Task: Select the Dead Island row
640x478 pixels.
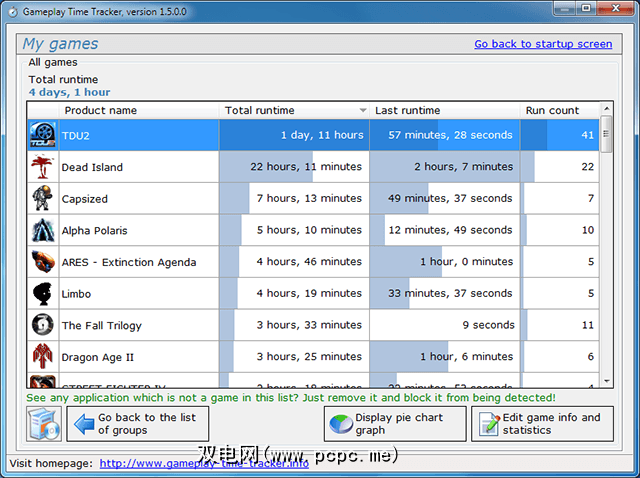Action: coord(313,167)
